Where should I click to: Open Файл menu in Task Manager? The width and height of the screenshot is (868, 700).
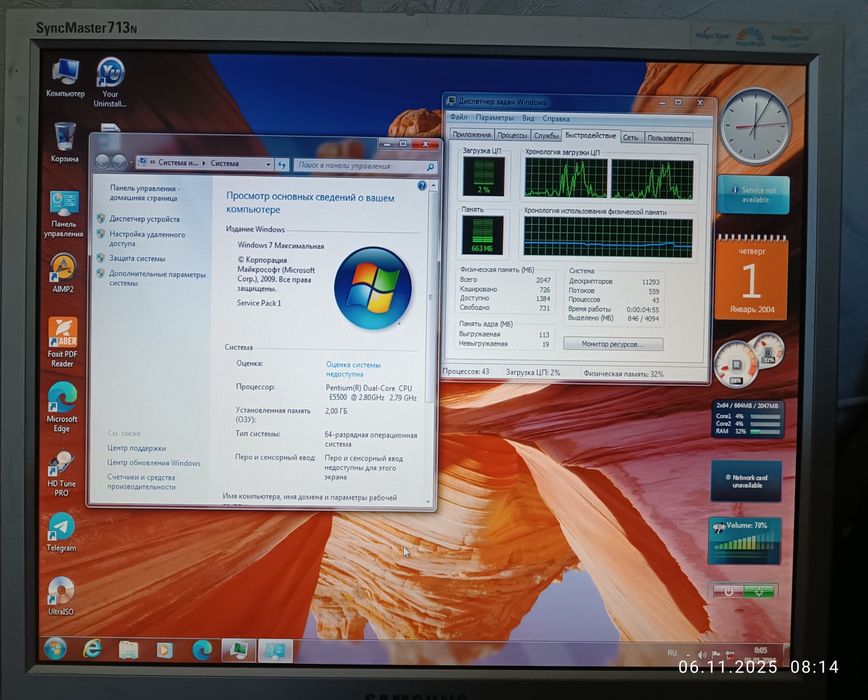click(x=458, y=117)
